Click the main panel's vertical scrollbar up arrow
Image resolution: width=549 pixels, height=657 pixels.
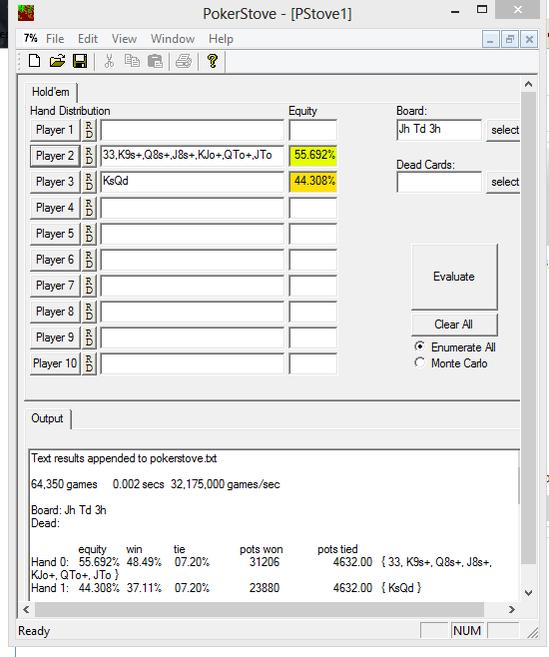tap(528, 84)
